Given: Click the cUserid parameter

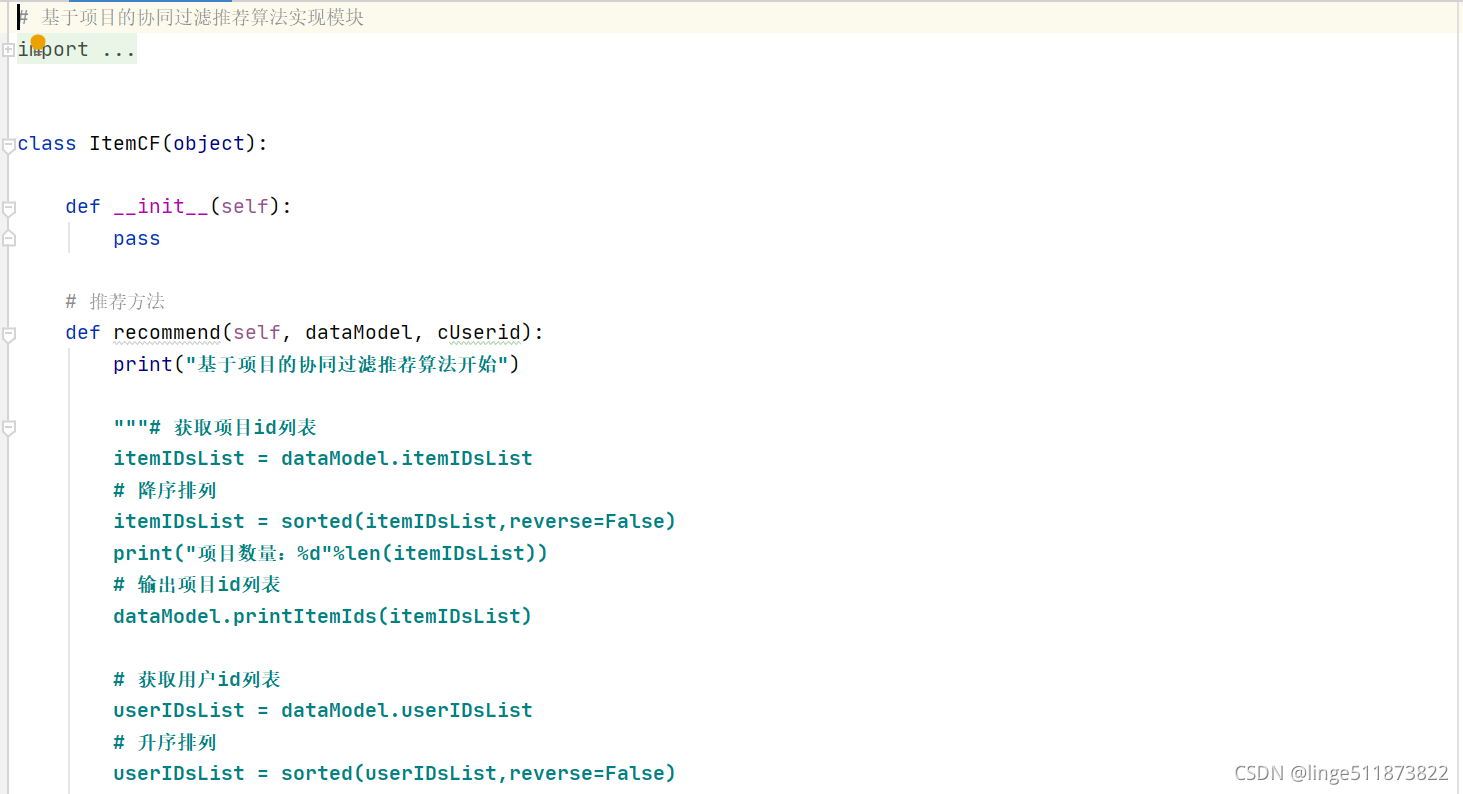Looking at the screenshot, I should (479, 332).
